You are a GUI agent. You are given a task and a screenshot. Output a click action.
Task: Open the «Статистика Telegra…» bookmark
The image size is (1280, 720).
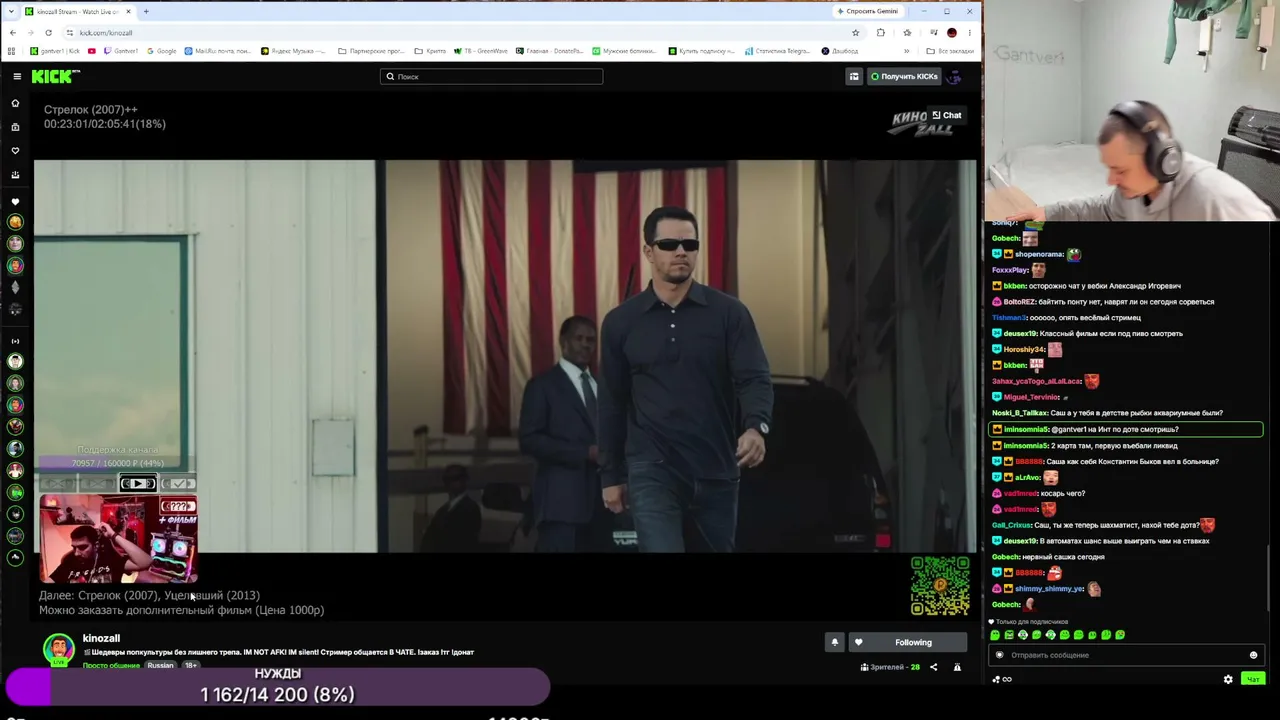(777, 51)
